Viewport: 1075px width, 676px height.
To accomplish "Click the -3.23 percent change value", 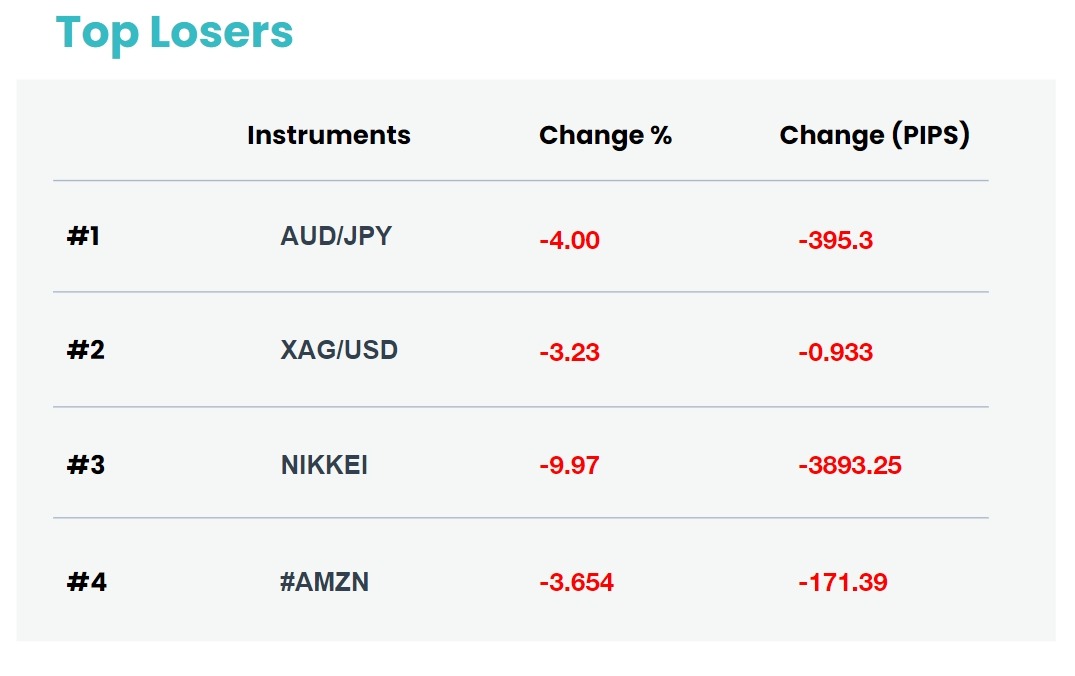I will pyautogui.click(x=570, y=352).
